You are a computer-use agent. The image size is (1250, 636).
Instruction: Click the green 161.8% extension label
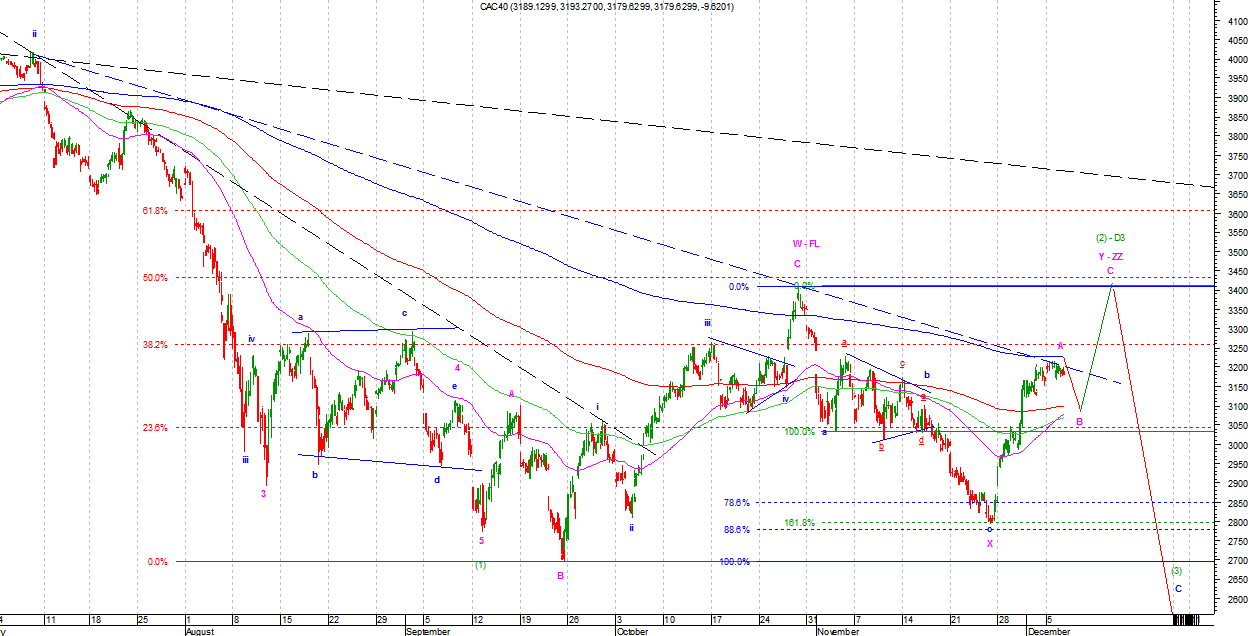pyautogui.click(x=798, y=522)
